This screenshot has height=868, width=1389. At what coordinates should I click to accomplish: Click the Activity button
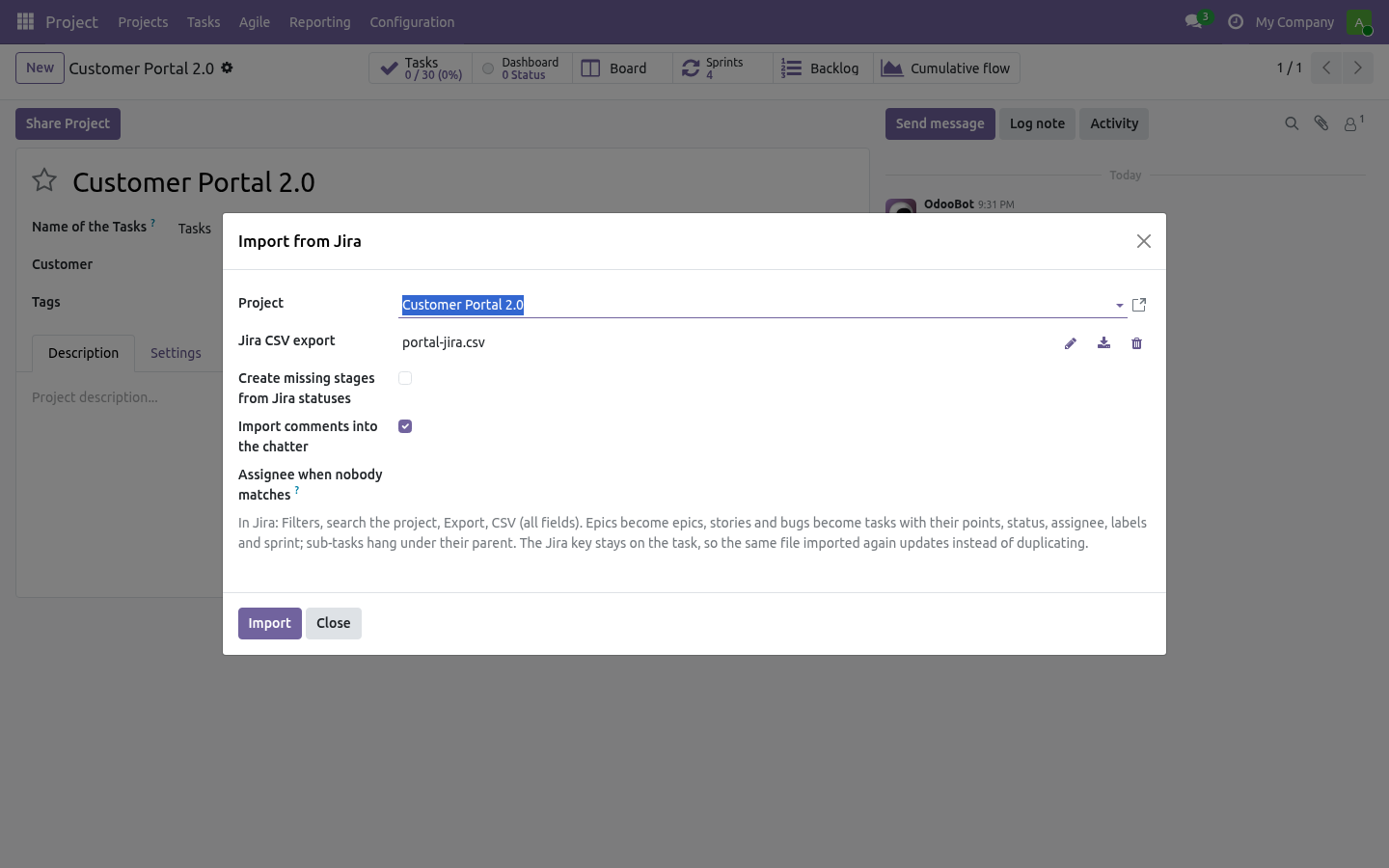tap(1114, 123)
